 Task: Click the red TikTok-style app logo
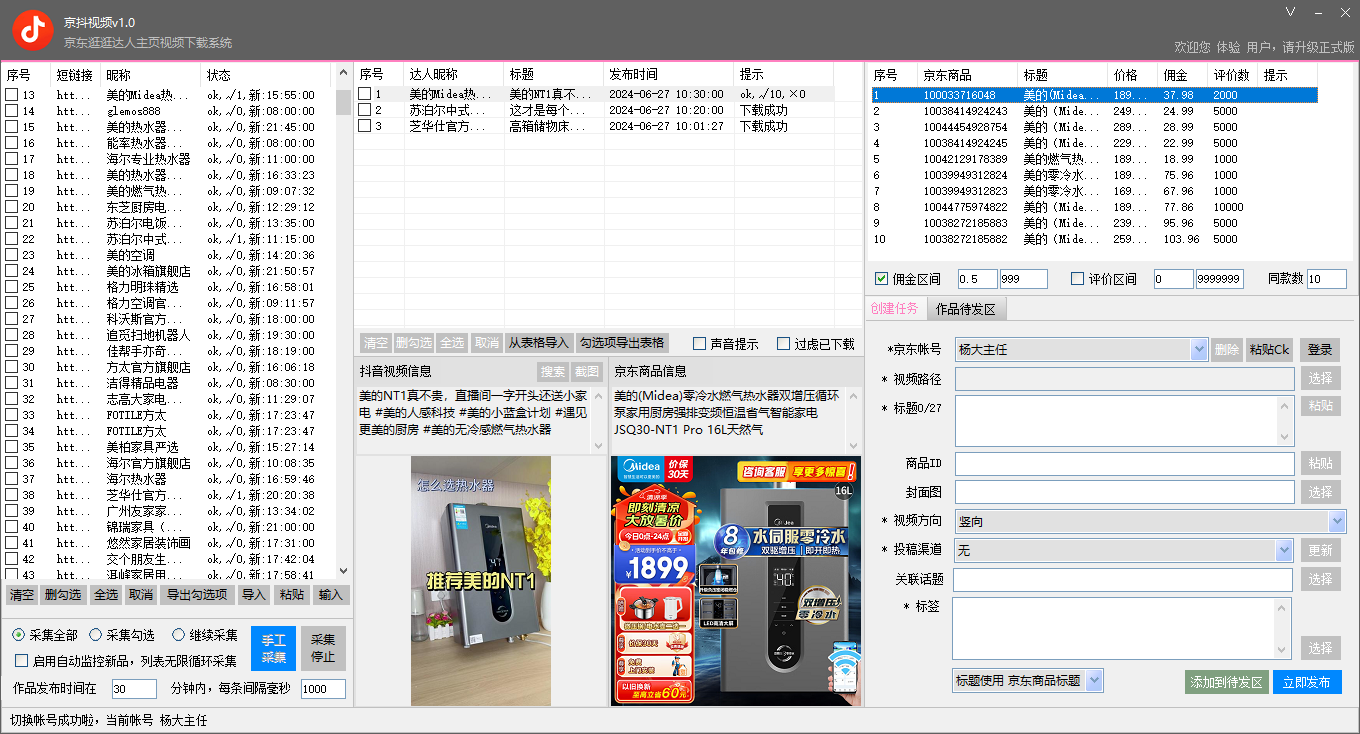(33, 31)
